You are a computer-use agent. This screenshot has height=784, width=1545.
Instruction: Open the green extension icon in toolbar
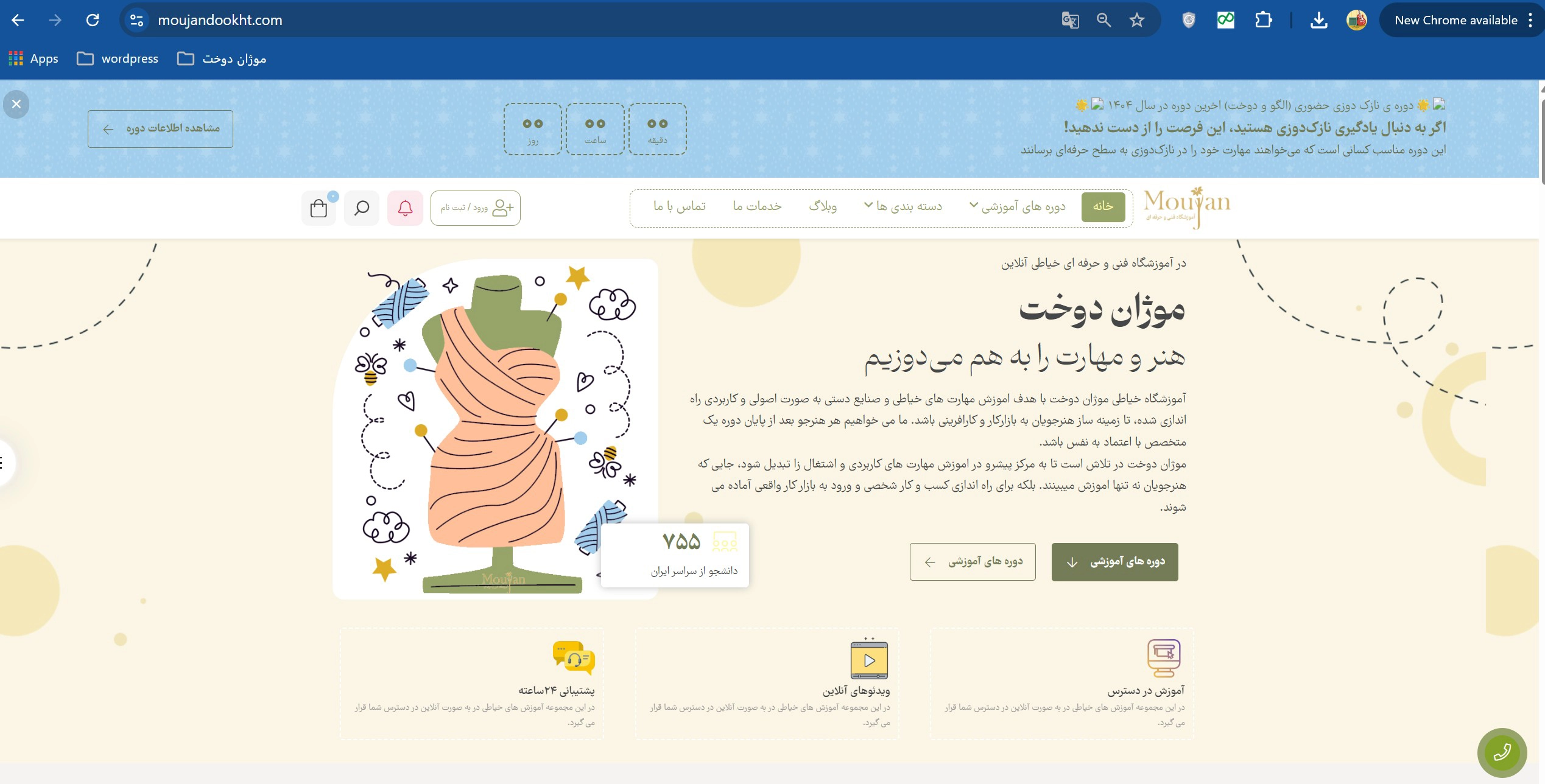(1225, 20)
